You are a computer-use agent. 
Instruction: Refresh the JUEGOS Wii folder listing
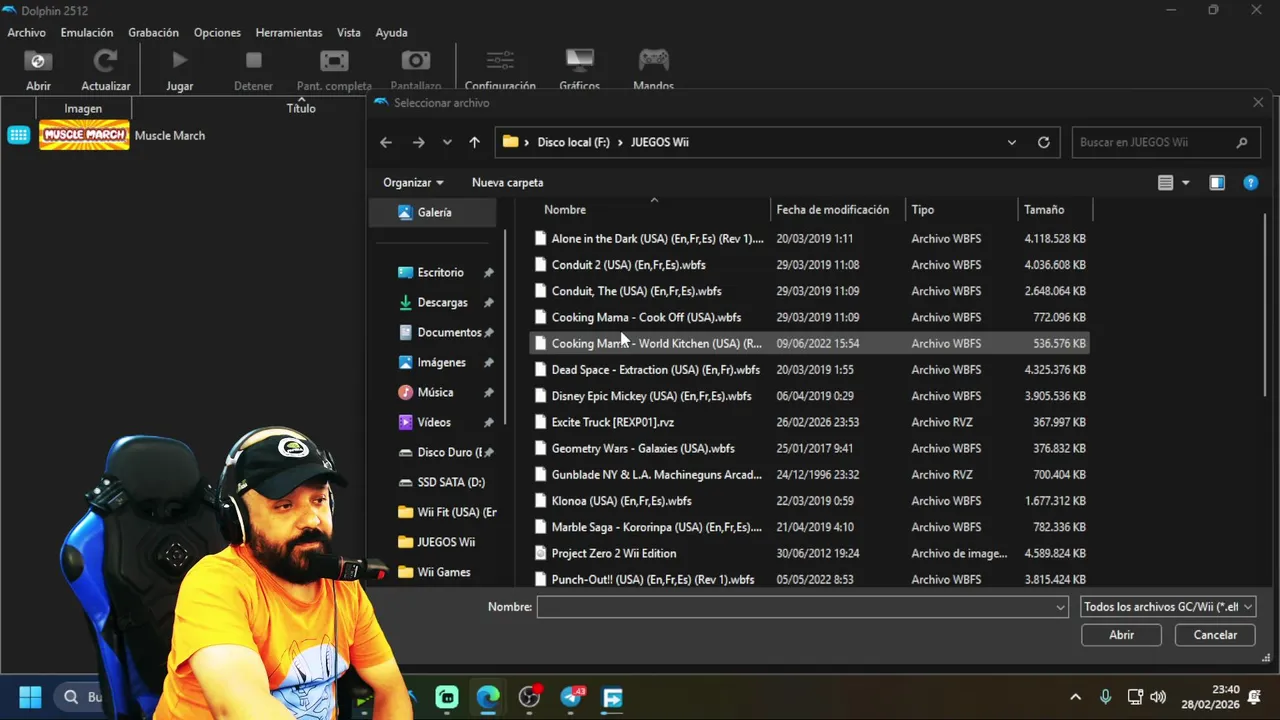(1043, 142)
